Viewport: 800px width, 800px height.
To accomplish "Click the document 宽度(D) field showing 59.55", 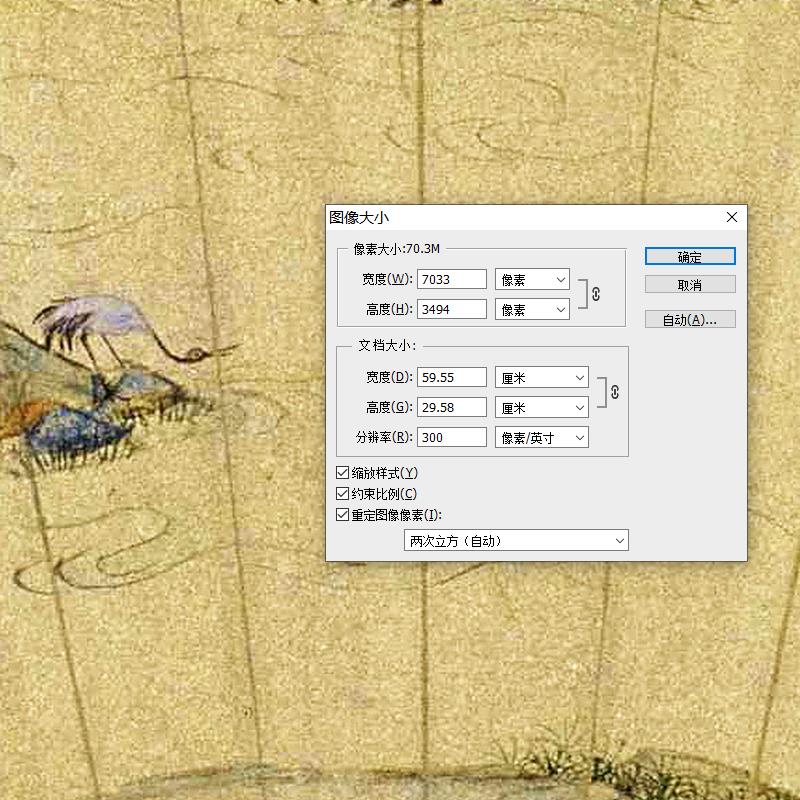I will pyautogui.click(x=452, y=378).
